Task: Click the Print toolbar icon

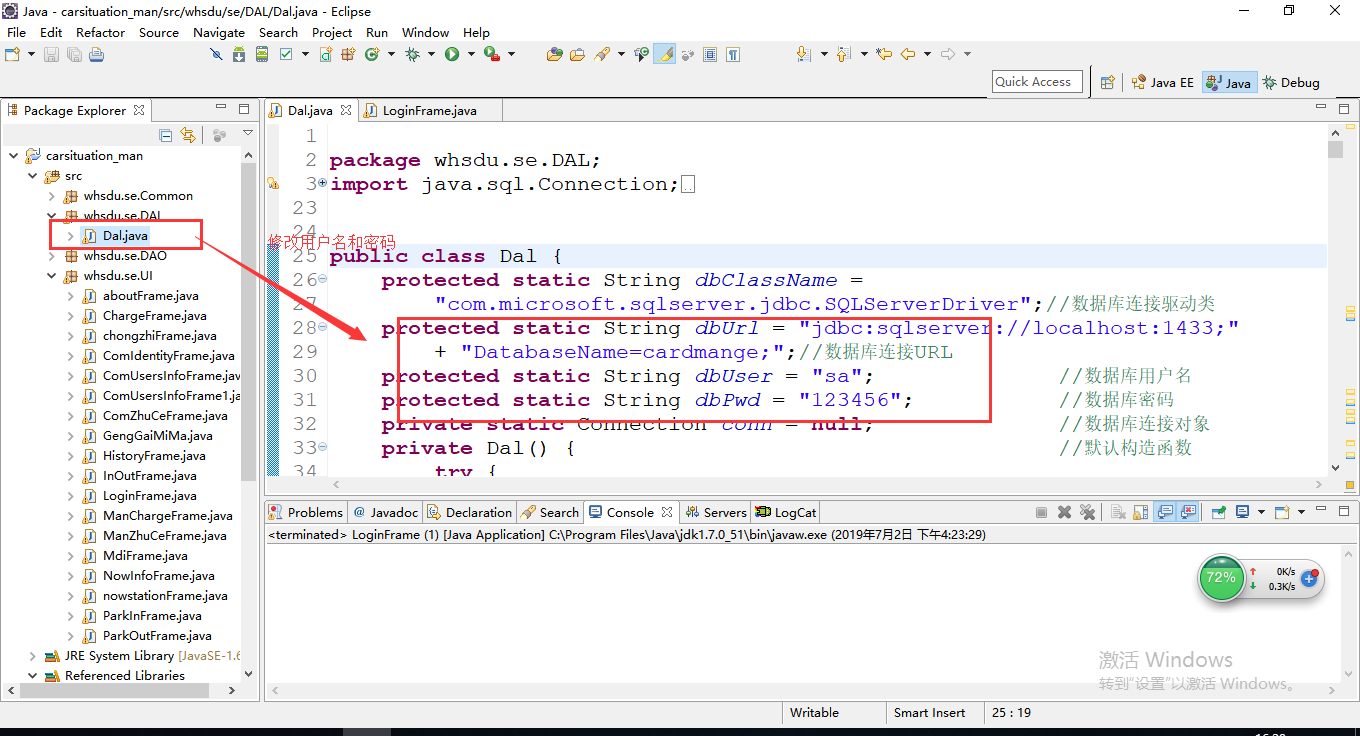Action: 96,54
